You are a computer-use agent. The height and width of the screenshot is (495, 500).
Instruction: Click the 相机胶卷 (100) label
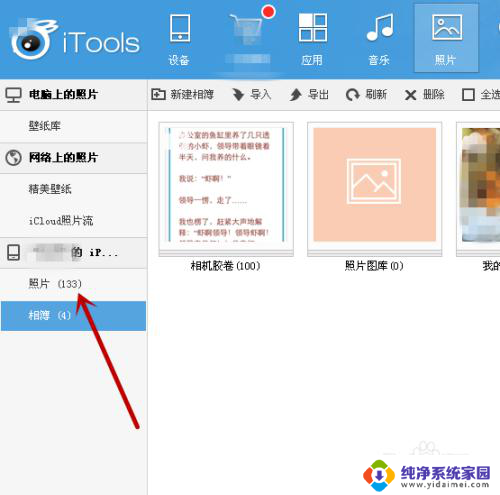225,266
